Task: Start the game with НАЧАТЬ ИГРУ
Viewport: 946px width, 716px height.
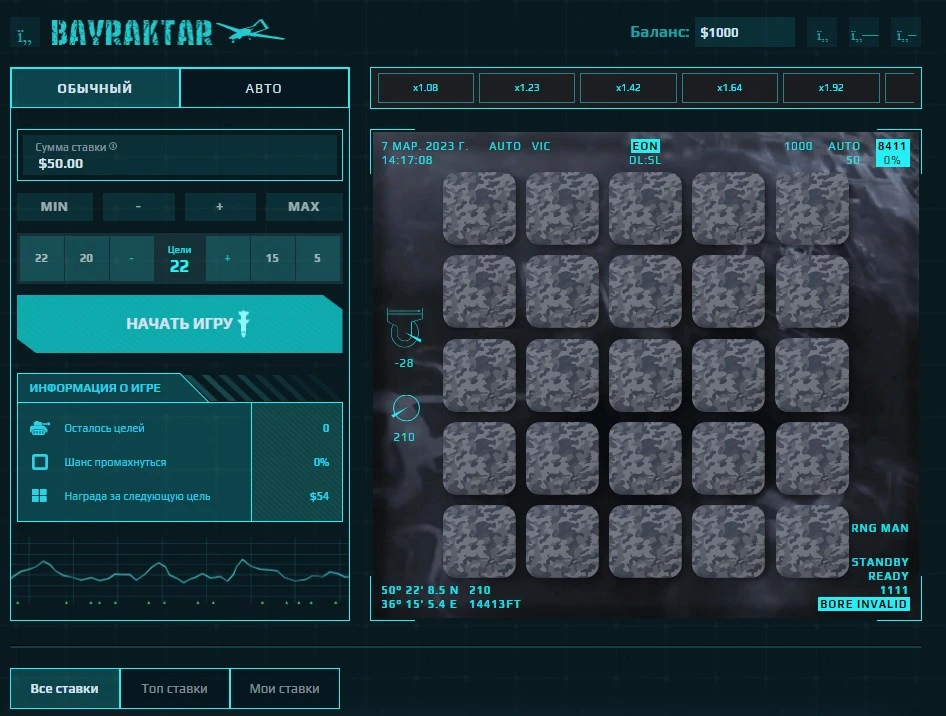Action: pos(180,324)
